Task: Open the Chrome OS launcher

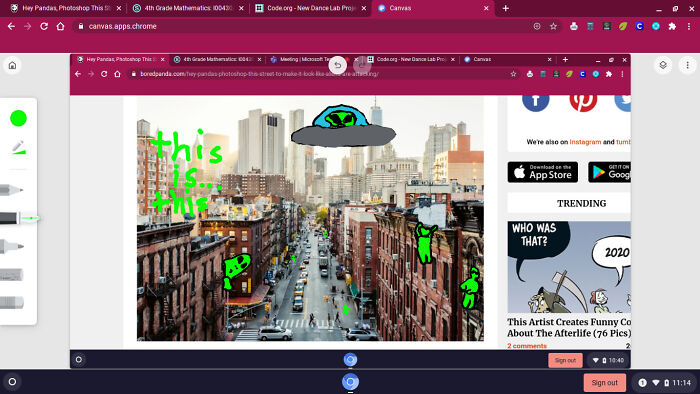Action: (x=12, y=382)
